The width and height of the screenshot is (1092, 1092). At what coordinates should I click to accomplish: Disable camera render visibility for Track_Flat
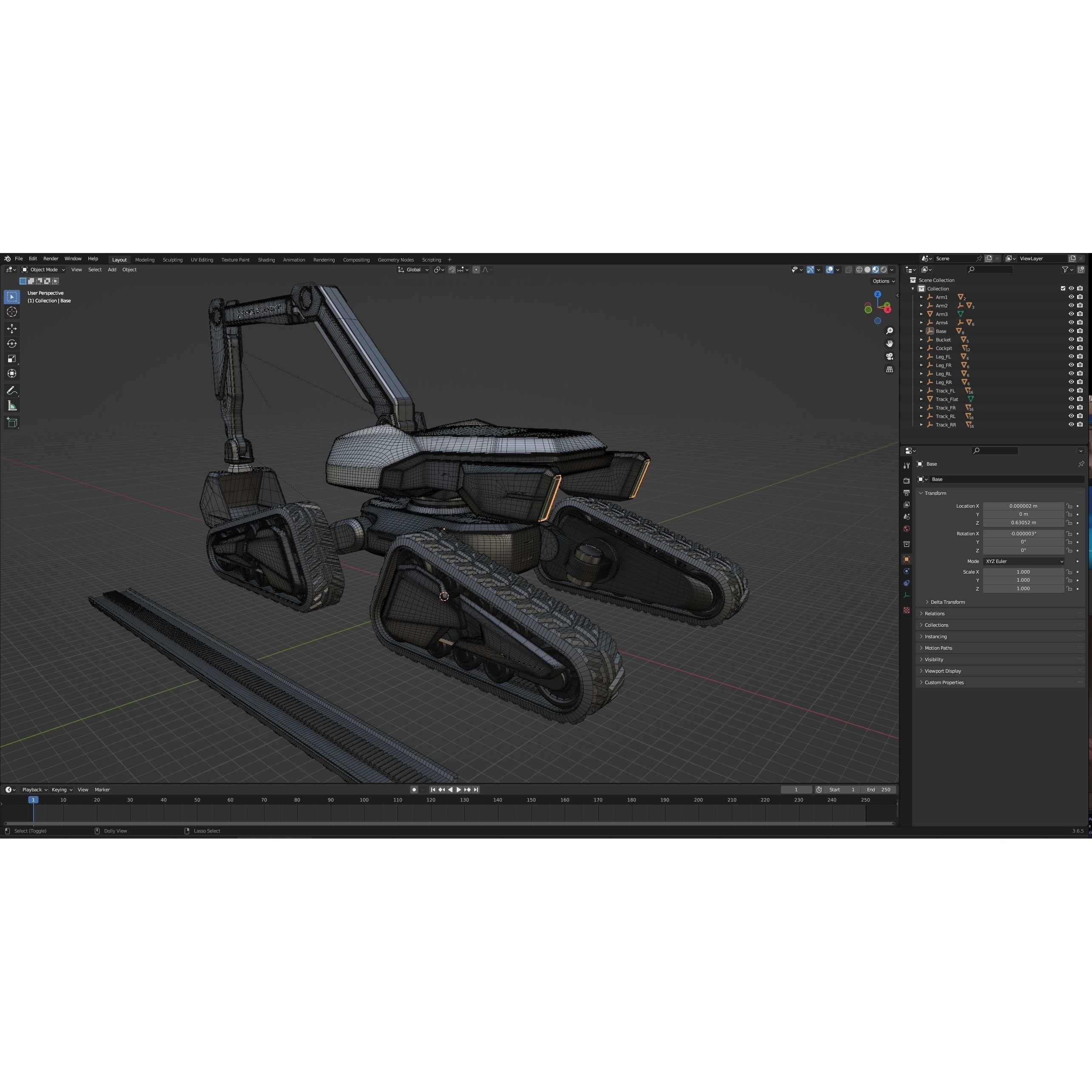(1080, 399)
